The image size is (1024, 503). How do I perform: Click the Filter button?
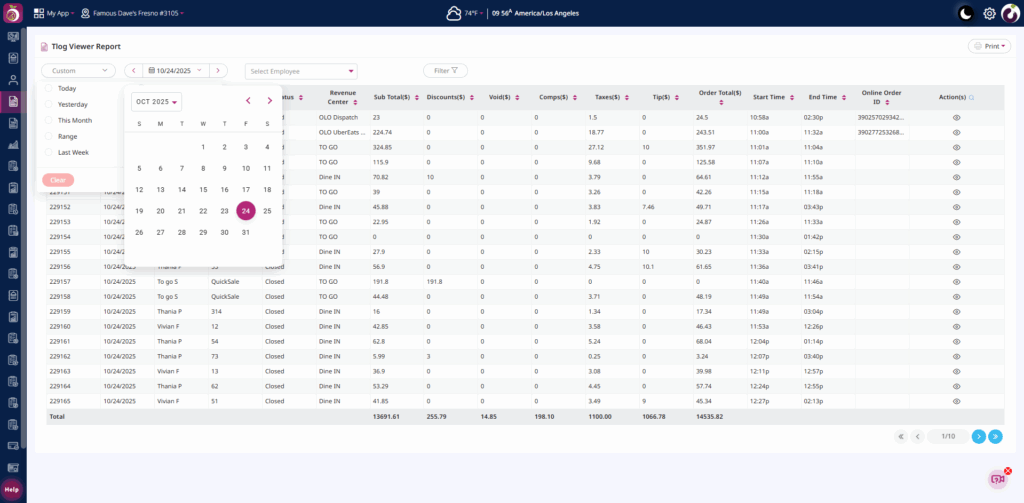tap(445, 71)
